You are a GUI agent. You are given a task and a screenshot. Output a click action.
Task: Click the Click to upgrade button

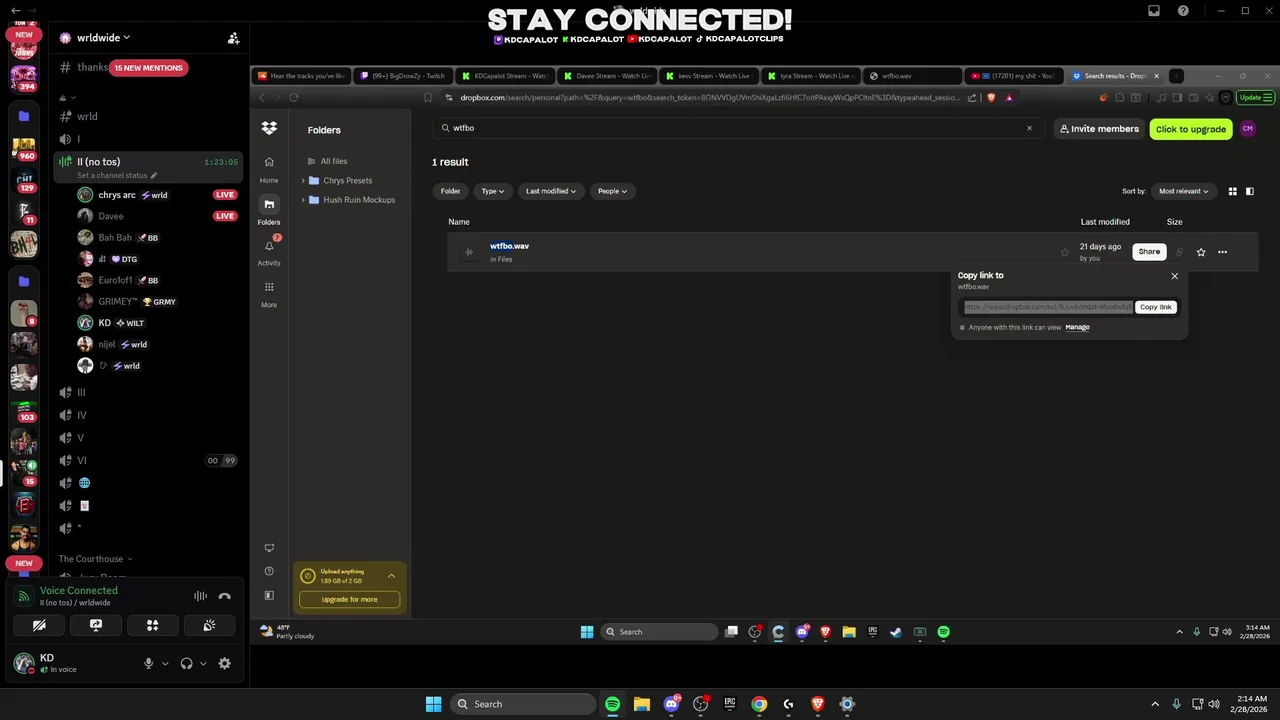coord(1191,129)
